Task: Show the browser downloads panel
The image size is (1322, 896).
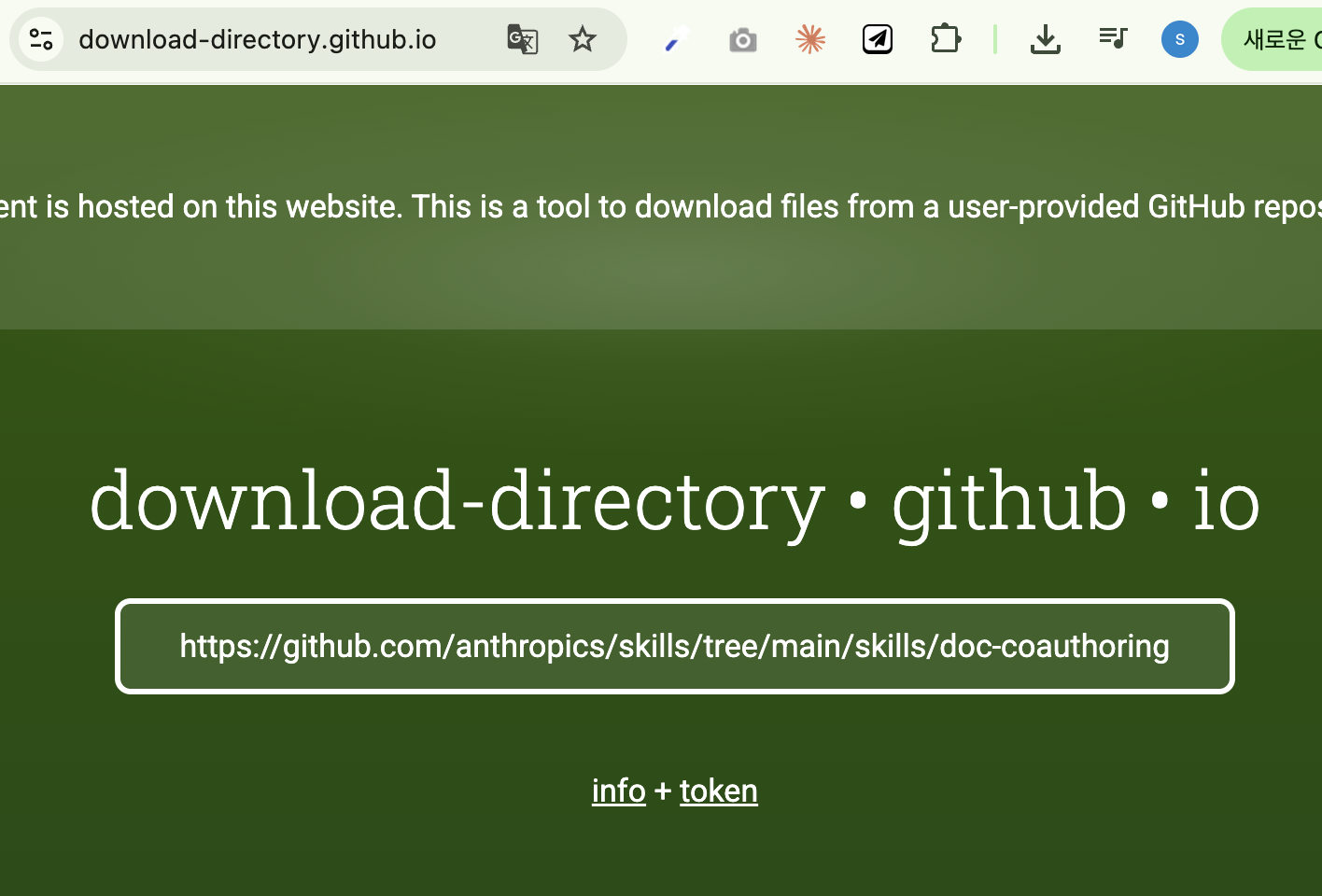Action: (1045, 39)
